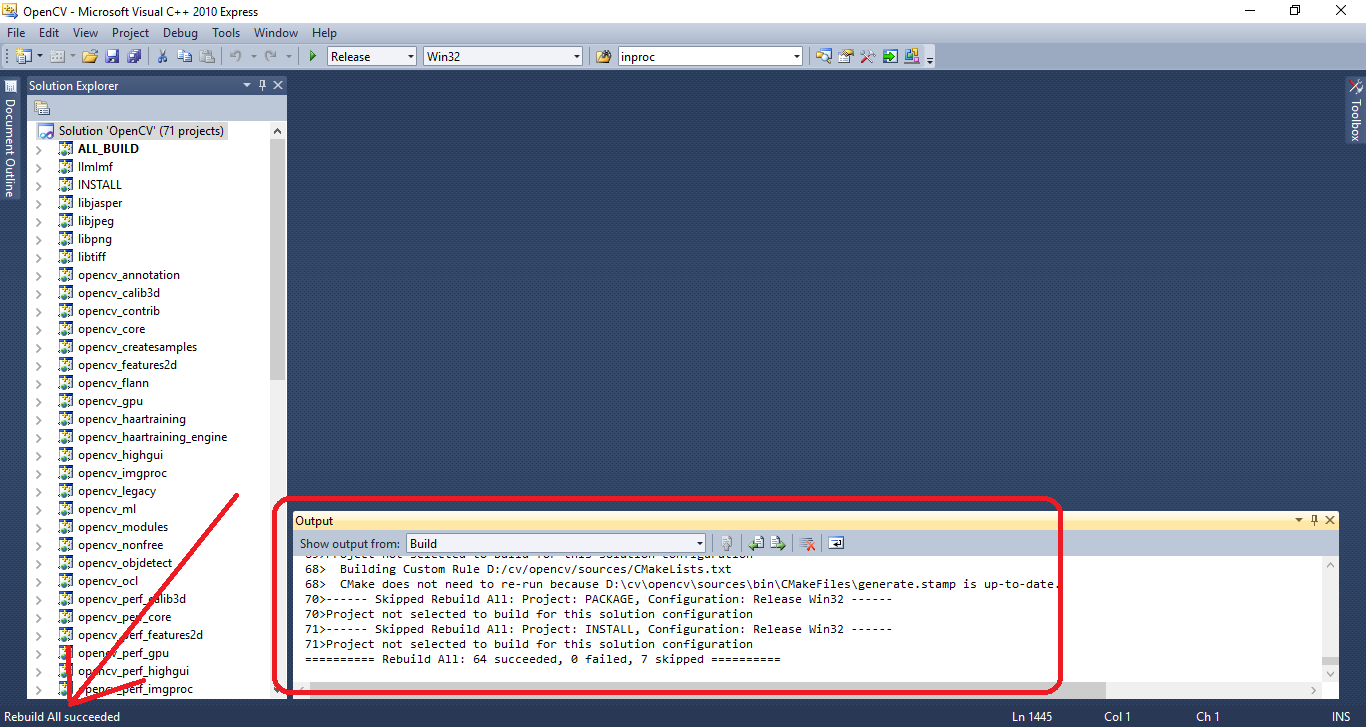The height and width of the screenshot is (727, 1366).
Task: Open the Project menu
Action: [x=131, y=33]
